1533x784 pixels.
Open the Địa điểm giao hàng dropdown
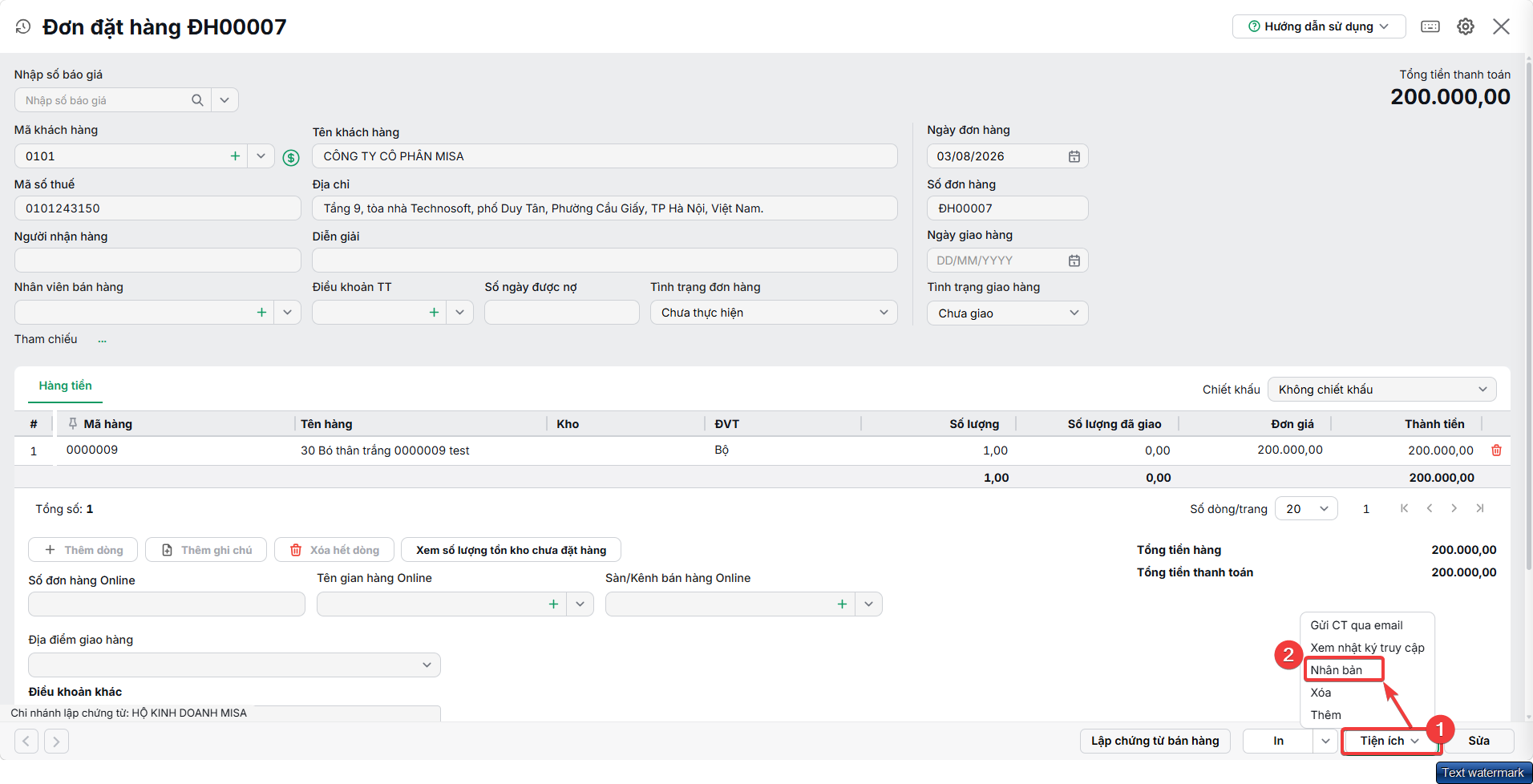234,665
